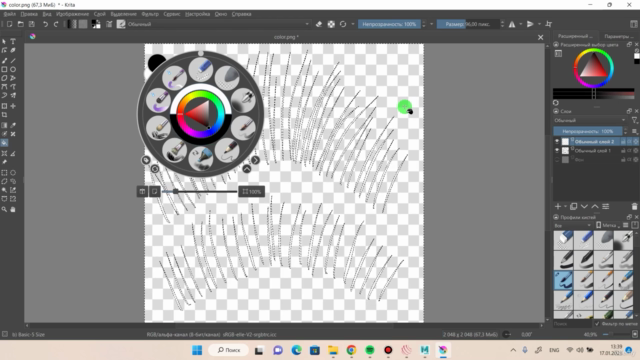Expand the horizontal mirror options arrow
640x360 pixels.
pos(520,24)
